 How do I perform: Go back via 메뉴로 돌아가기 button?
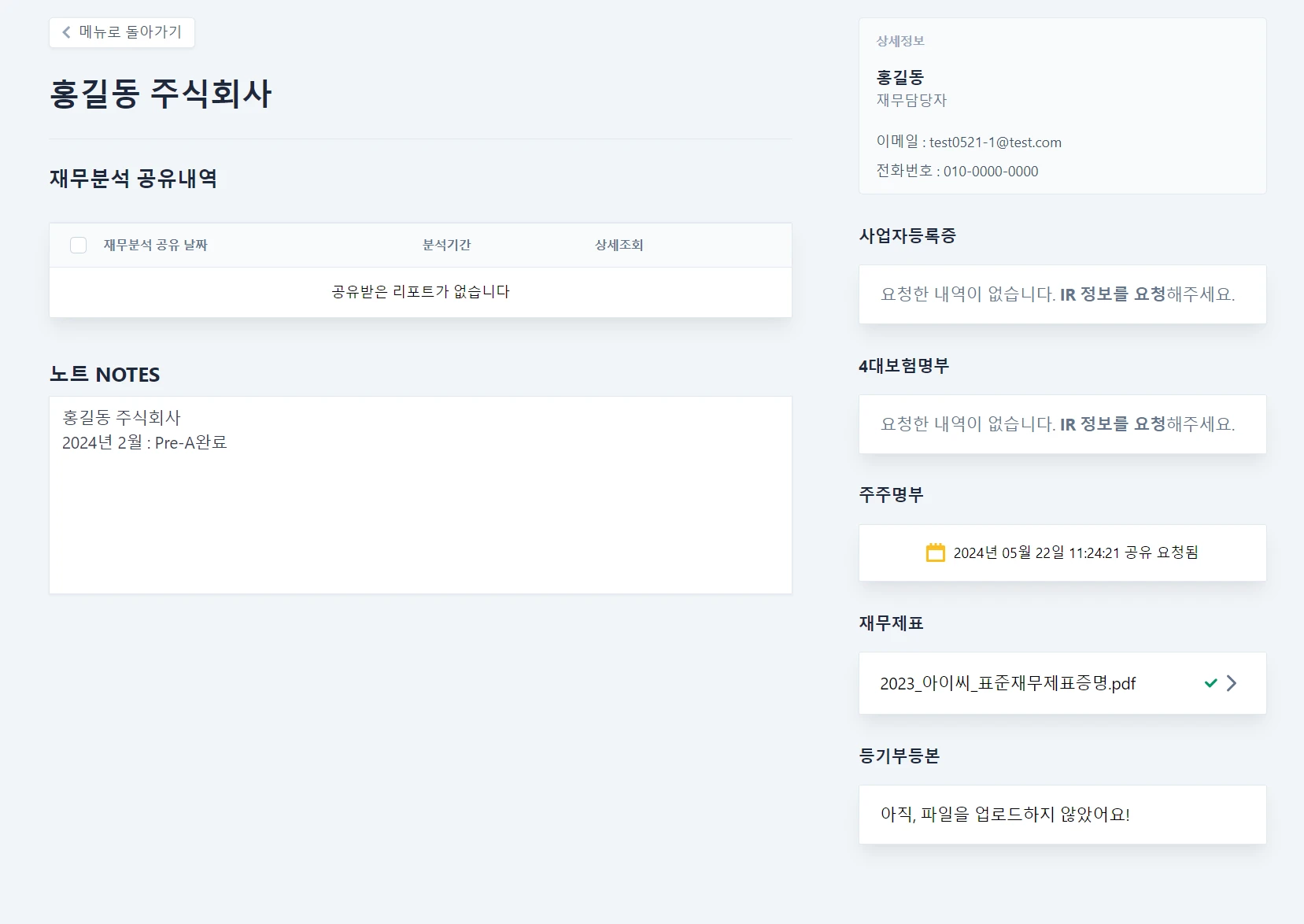click(122, 32)
